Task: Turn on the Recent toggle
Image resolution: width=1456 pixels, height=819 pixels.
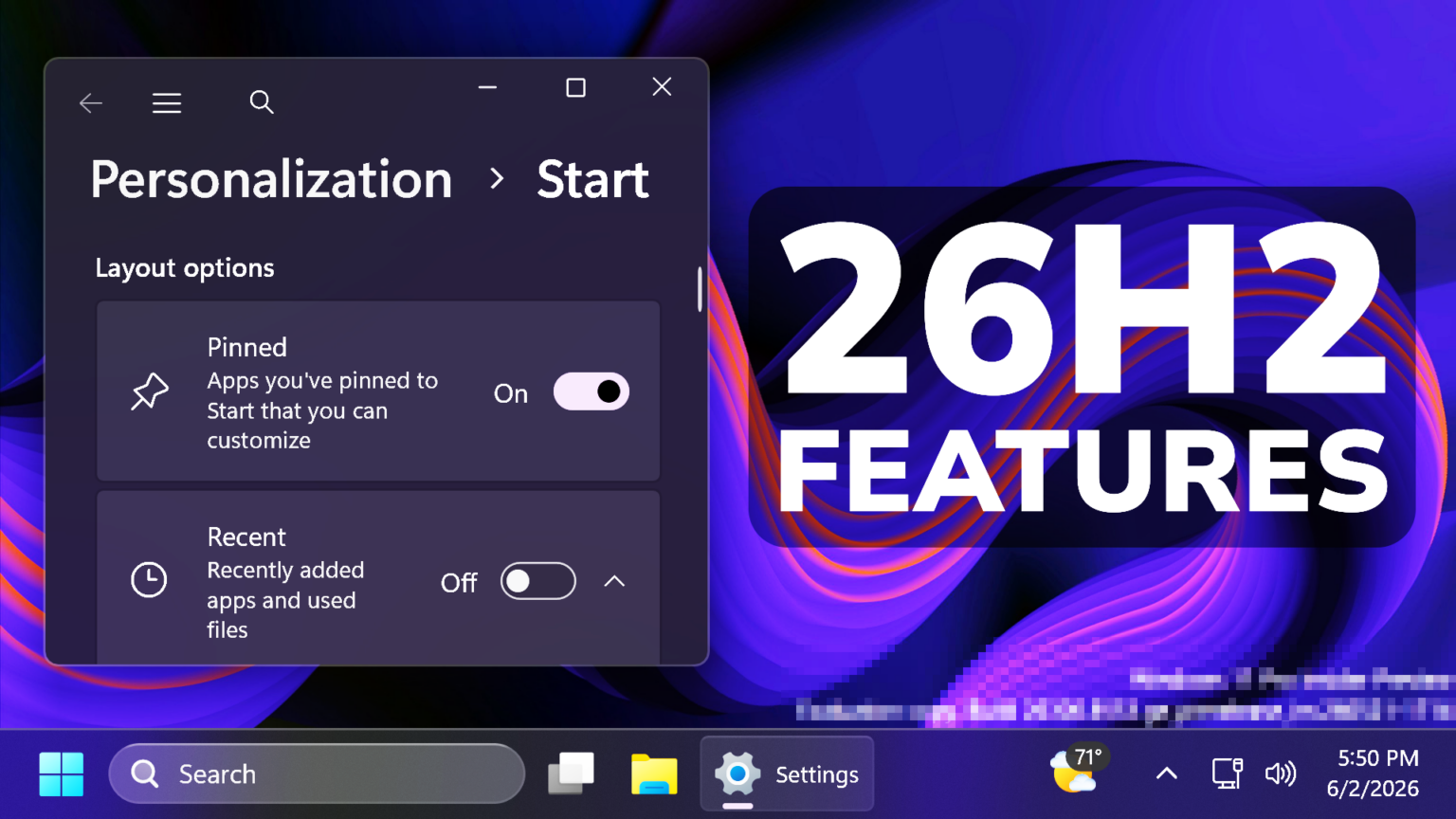Action: [538, 581]
